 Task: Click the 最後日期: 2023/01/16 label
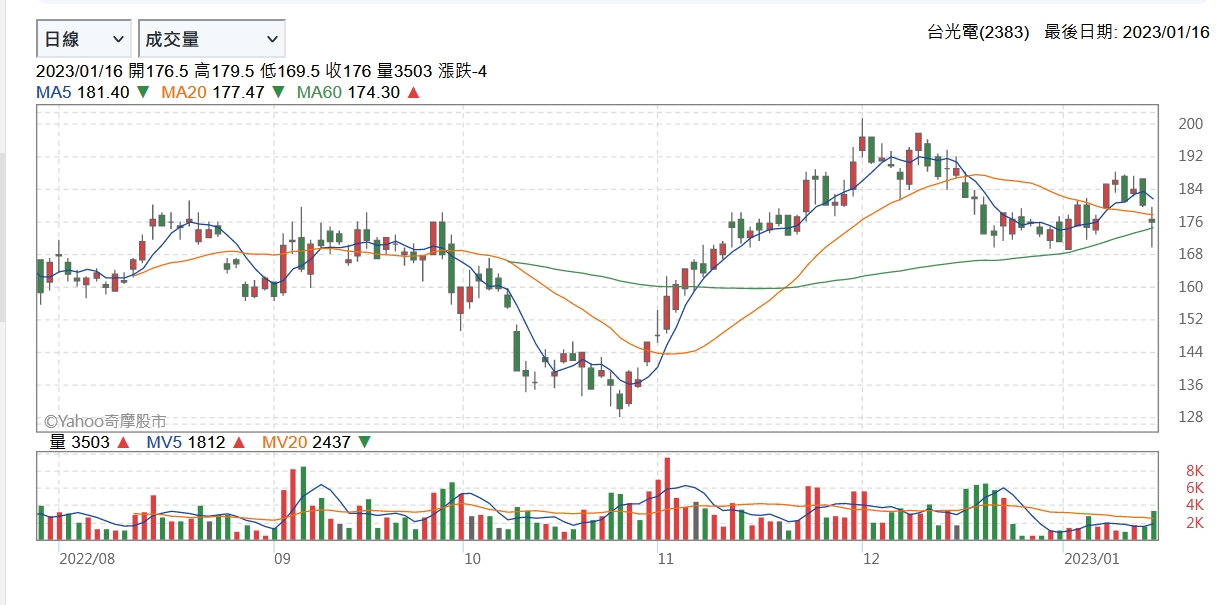point(1126,32)
